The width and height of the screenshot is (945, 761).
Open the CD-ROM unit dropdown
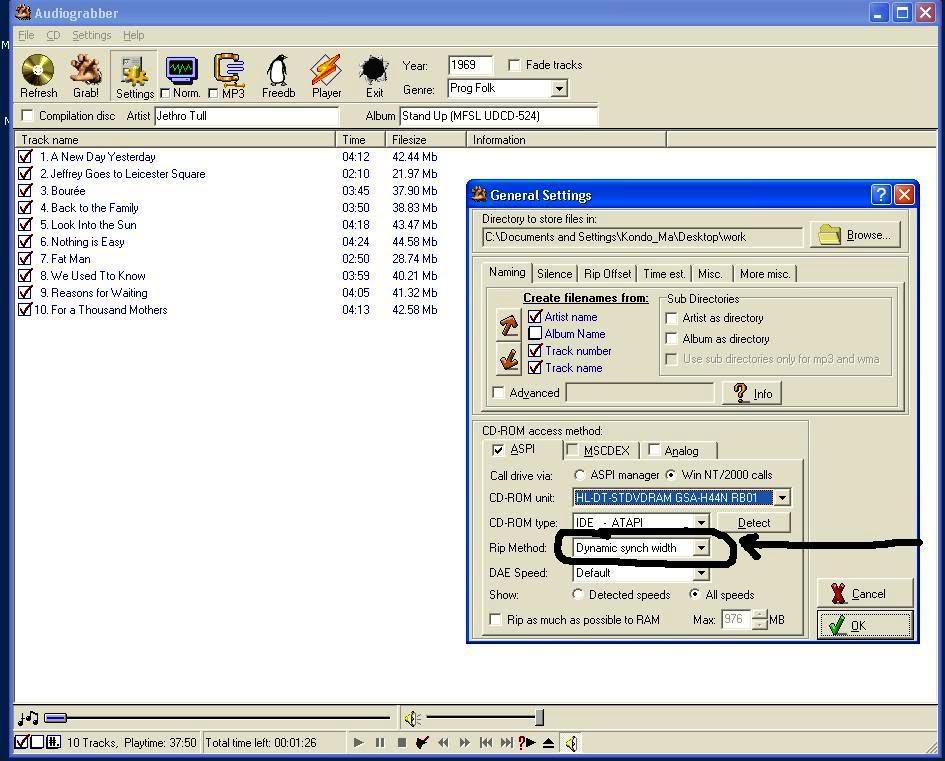pyautogui.click(x=782, y=498)
